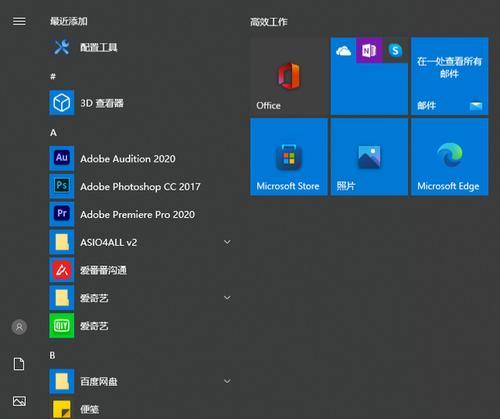The height and width of the screenshot is (419, 500).
Task: Expand the ASIO4ALL v2 chevron
Action: [227, 242]
